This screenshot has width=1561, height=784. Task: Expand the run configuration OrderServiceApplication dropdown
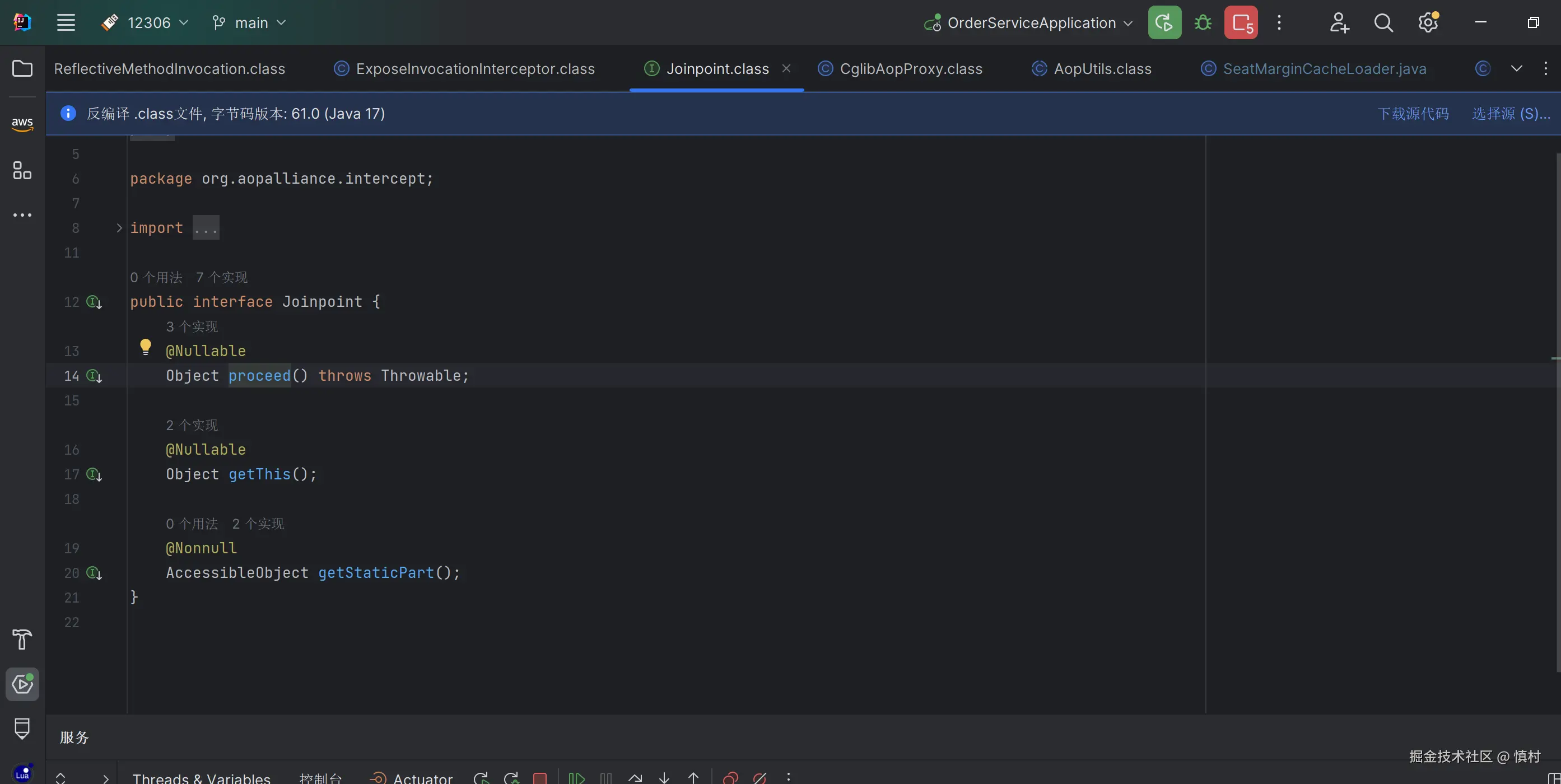click(1029, 23)
